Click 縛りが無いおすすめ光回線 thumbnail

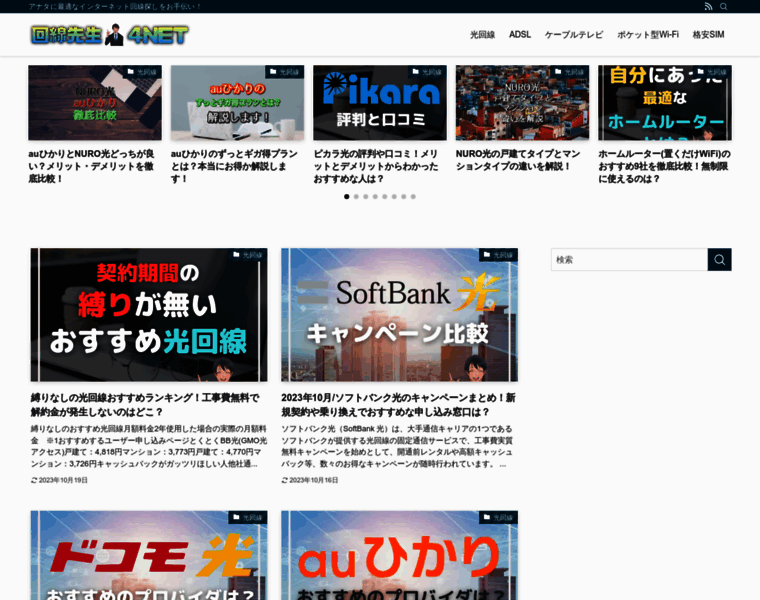click(149, 315)
